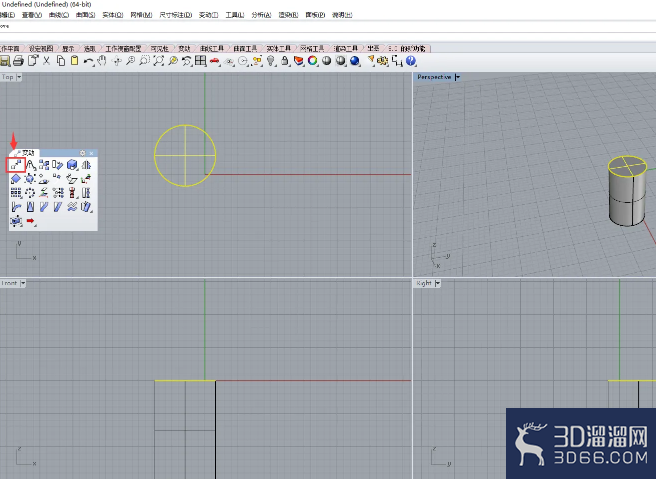Screen dimensions: 656x479
Task: Toggle the four-viewport layout icon
Action: (x=200, y=61)
